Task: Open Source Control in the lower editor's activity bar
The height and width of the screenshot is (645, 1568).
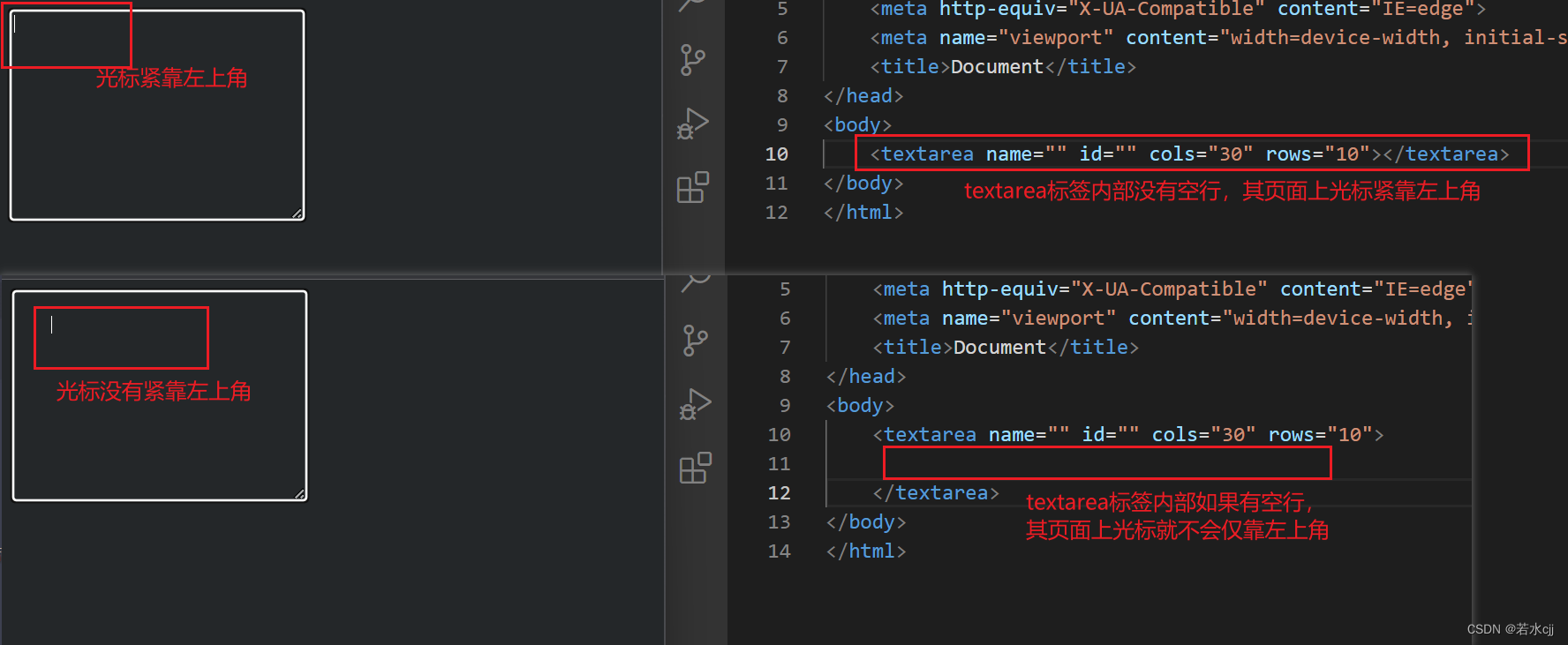Action: (x=696, y=341)
